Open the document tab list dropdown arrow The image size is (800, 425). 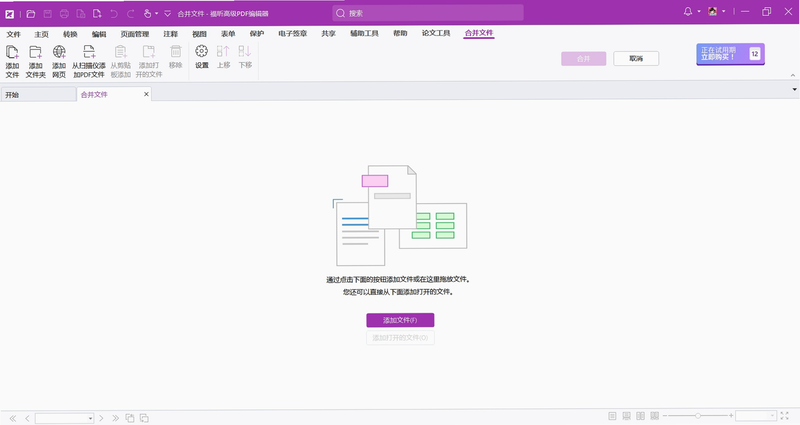point(794,89)
